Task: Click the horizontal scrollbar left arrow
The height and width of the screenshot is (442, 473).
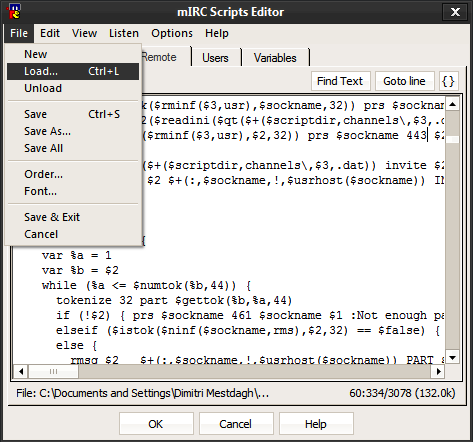Action: pyautogui.click(x=21, y=371)
